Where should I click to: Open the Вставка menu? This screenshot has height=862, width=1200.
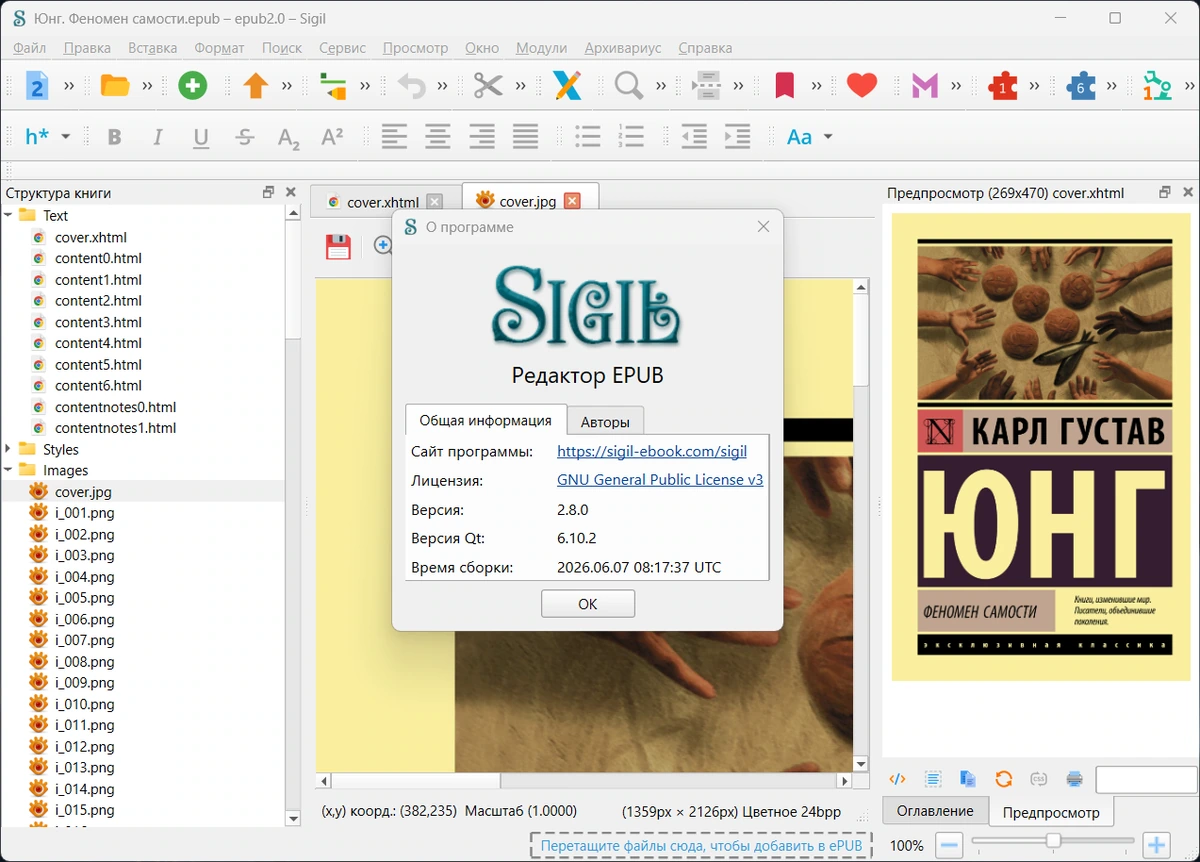153,47
